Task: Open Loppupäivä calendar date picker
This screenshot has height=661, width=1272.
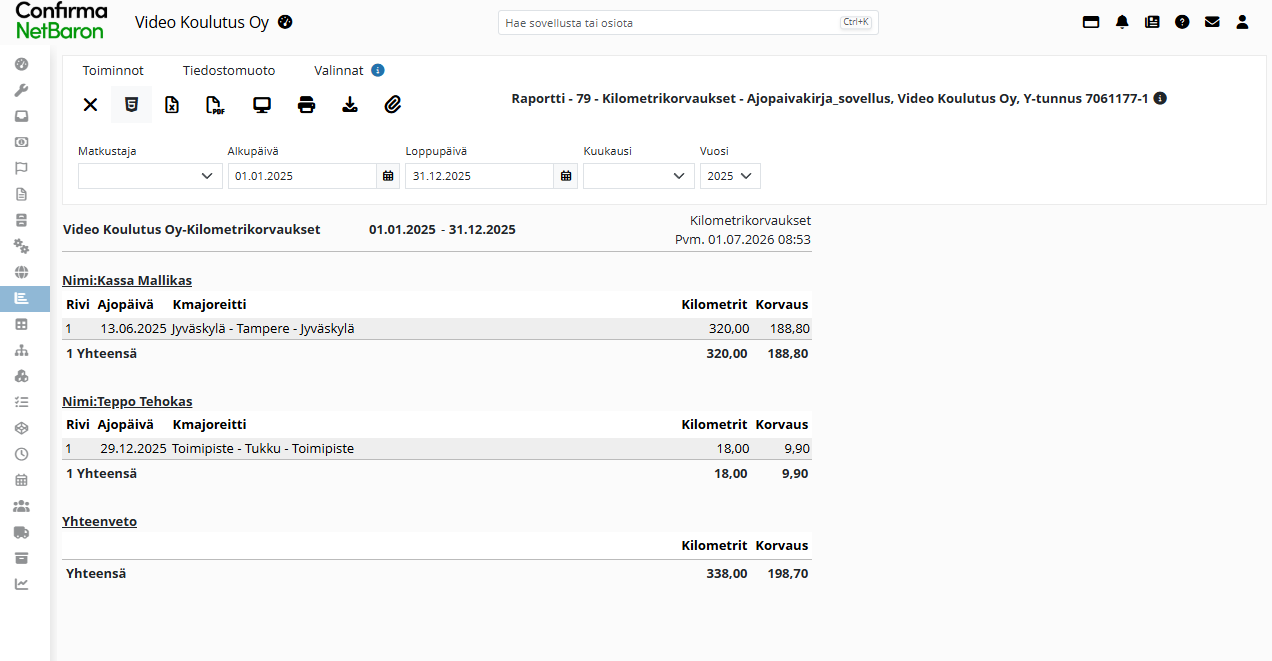Action: click(x=566, y=176)
